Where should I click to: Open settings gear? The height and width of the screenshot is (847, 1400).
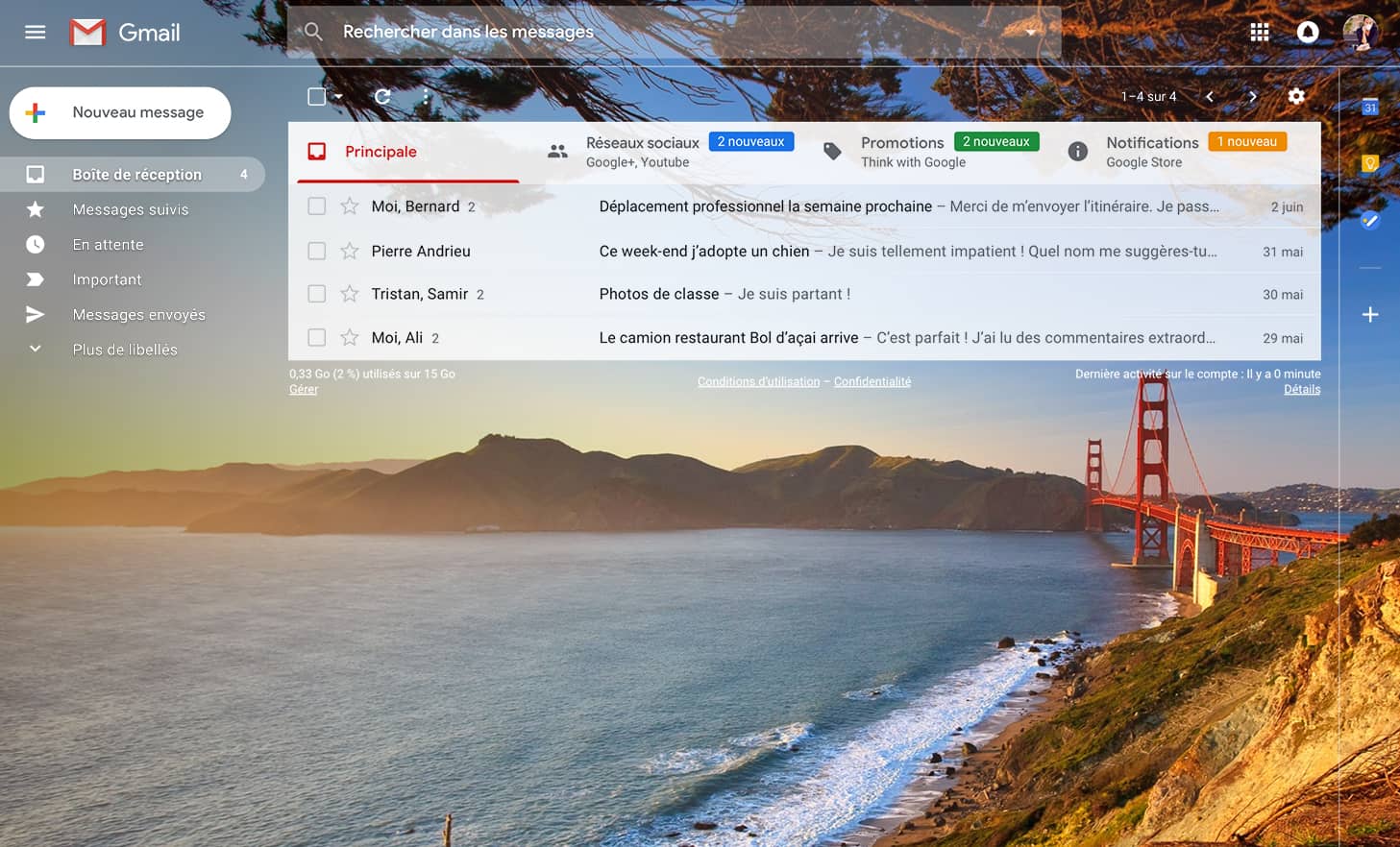click(x=1296, y=96)
